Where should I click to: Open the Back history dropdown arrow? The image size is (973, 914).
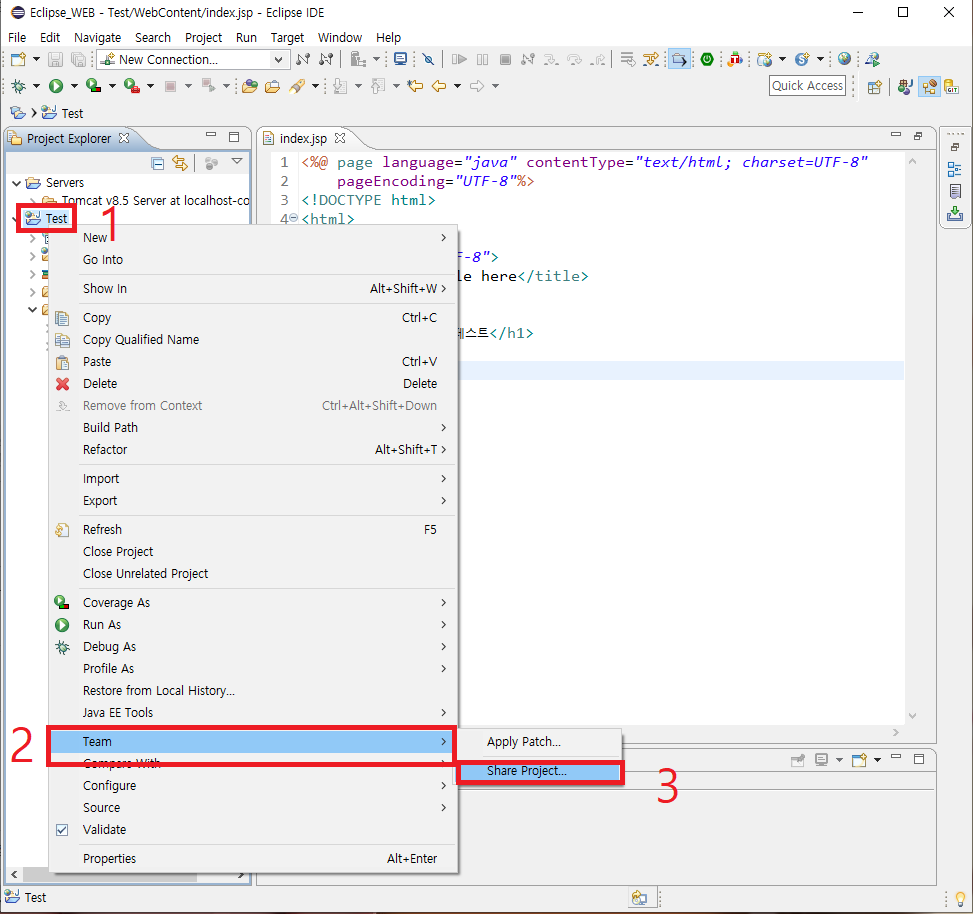tap(457, 86)
